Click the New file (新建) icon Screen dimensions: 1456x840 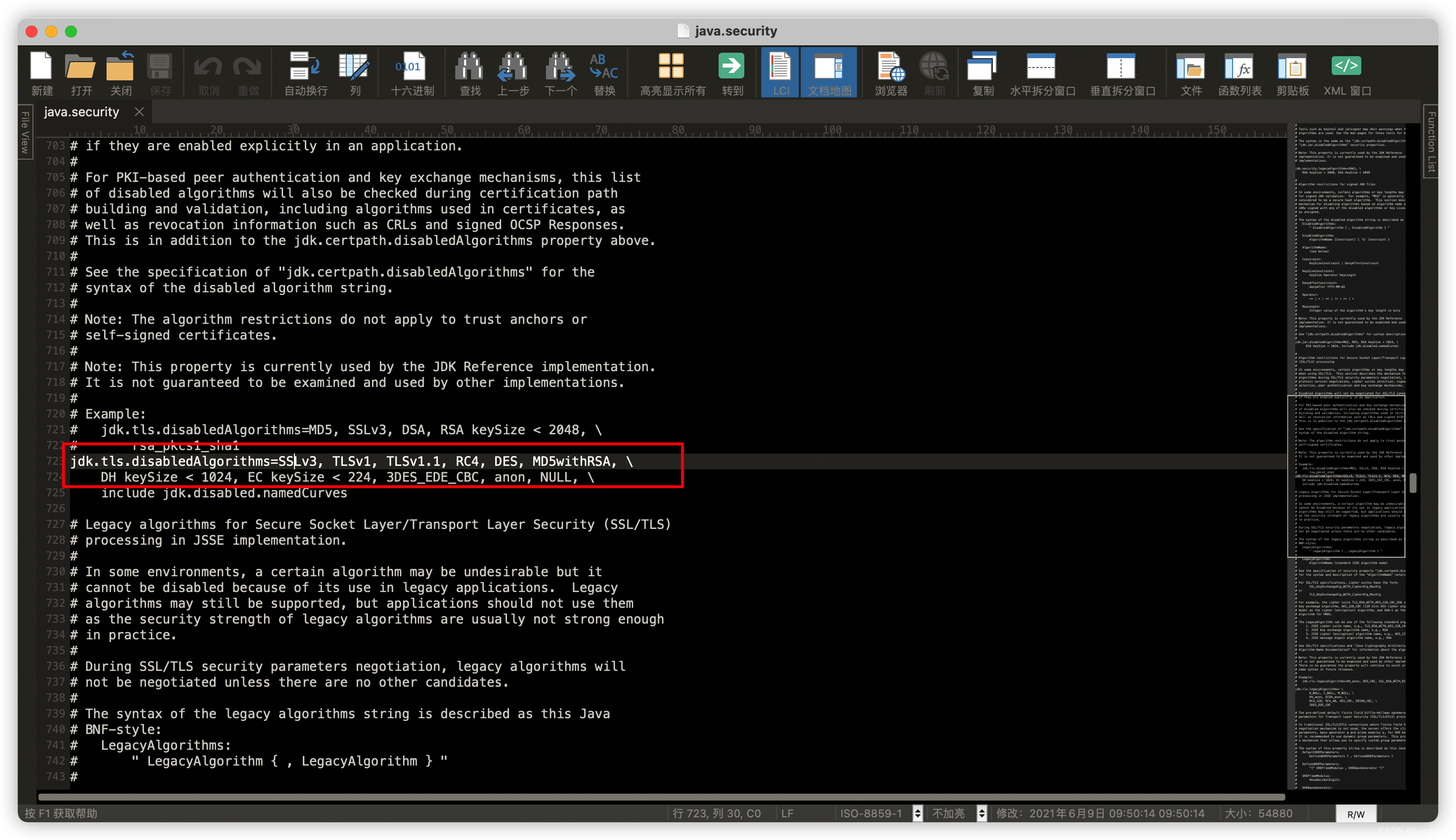41,73
